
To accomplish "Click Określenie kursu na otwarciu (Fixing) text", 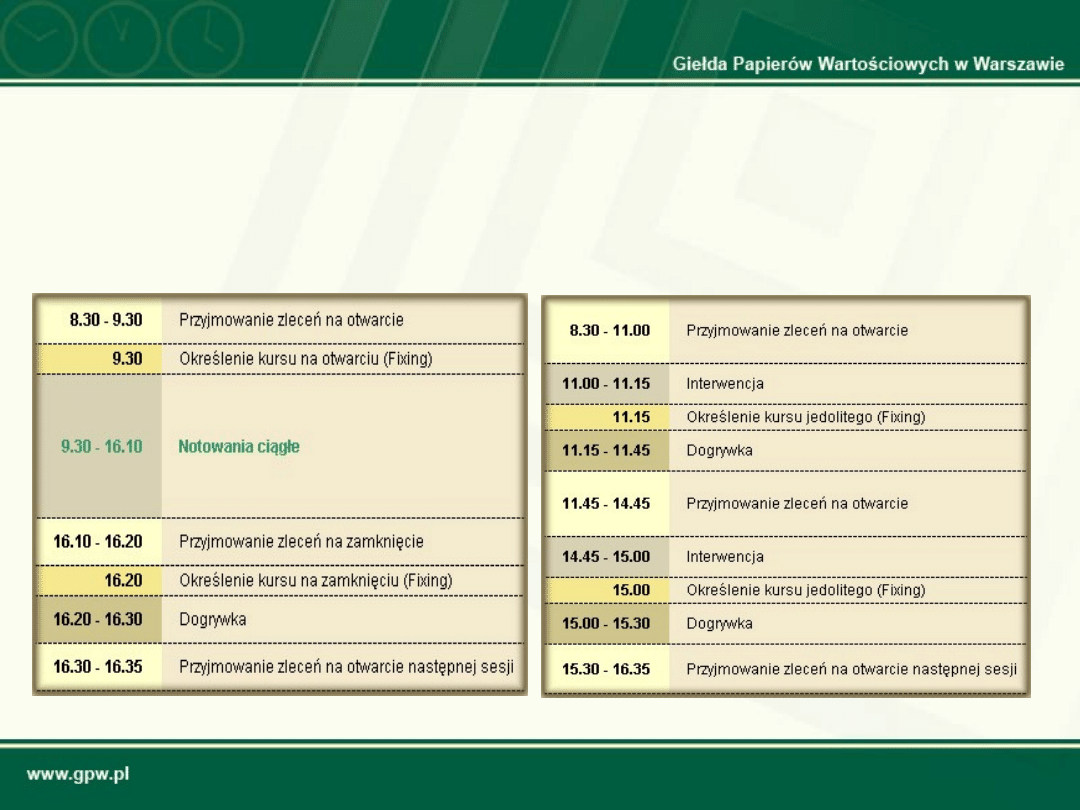I will 305,359.
